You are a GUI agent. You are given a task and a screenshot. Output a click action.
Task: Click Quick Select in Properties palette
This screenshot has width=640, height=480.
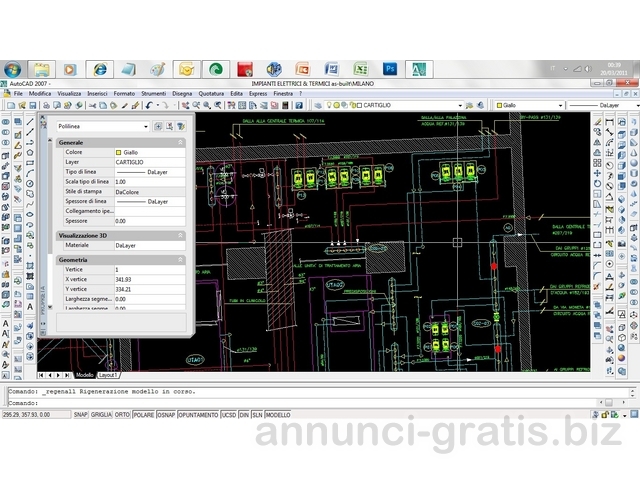[181, 127]
